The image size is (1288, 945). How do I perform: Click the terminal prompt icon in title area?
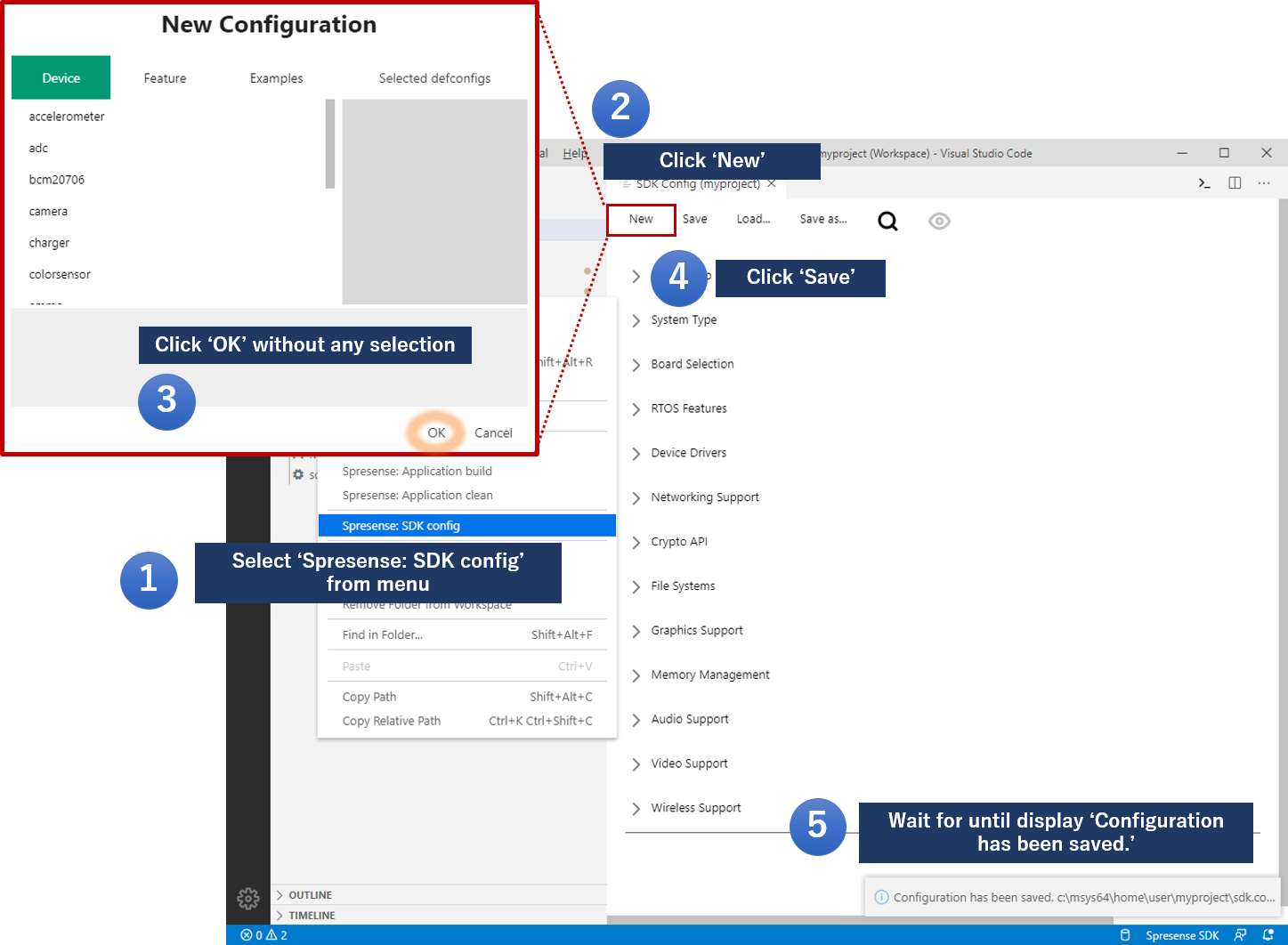tap(1204, 182)
